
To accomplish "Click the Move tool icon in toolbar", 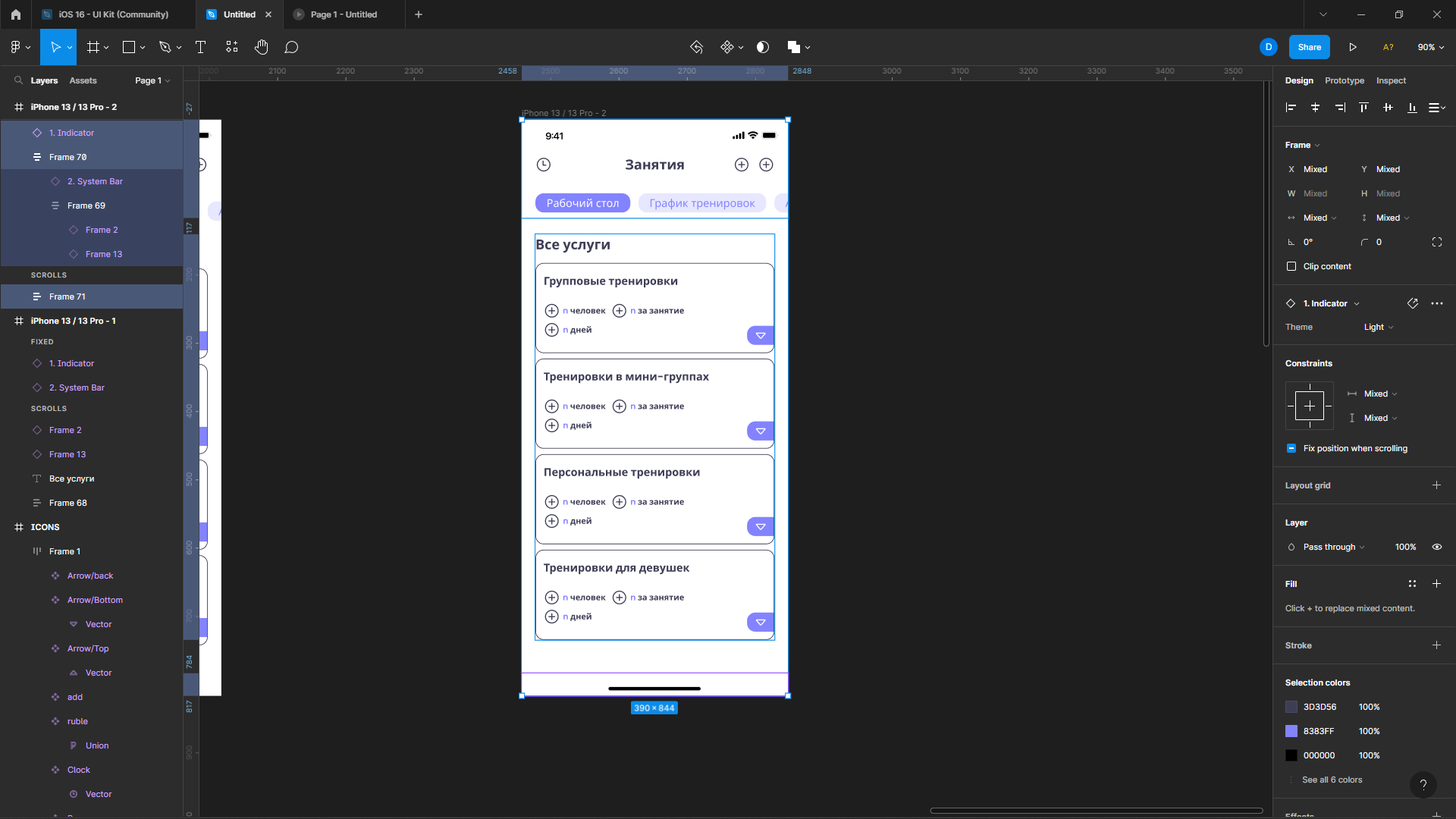I will click(55, 47).
